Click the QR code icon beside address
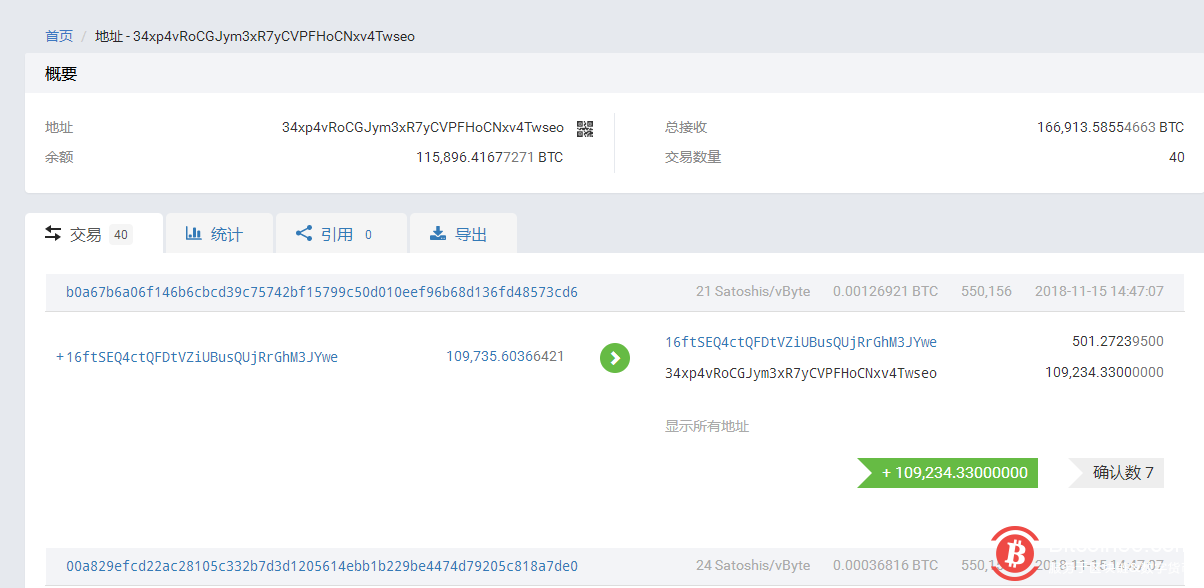This screenshot has height=588, width=1204. pyautogui.click(x=585, y=128)
